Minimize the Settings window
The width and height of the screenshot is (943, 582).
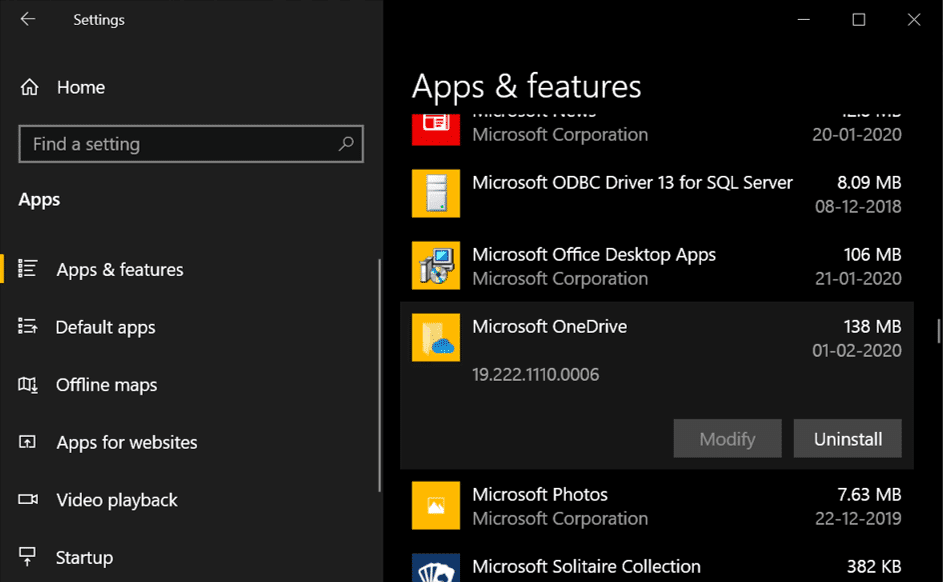click(x=803, y=20)
